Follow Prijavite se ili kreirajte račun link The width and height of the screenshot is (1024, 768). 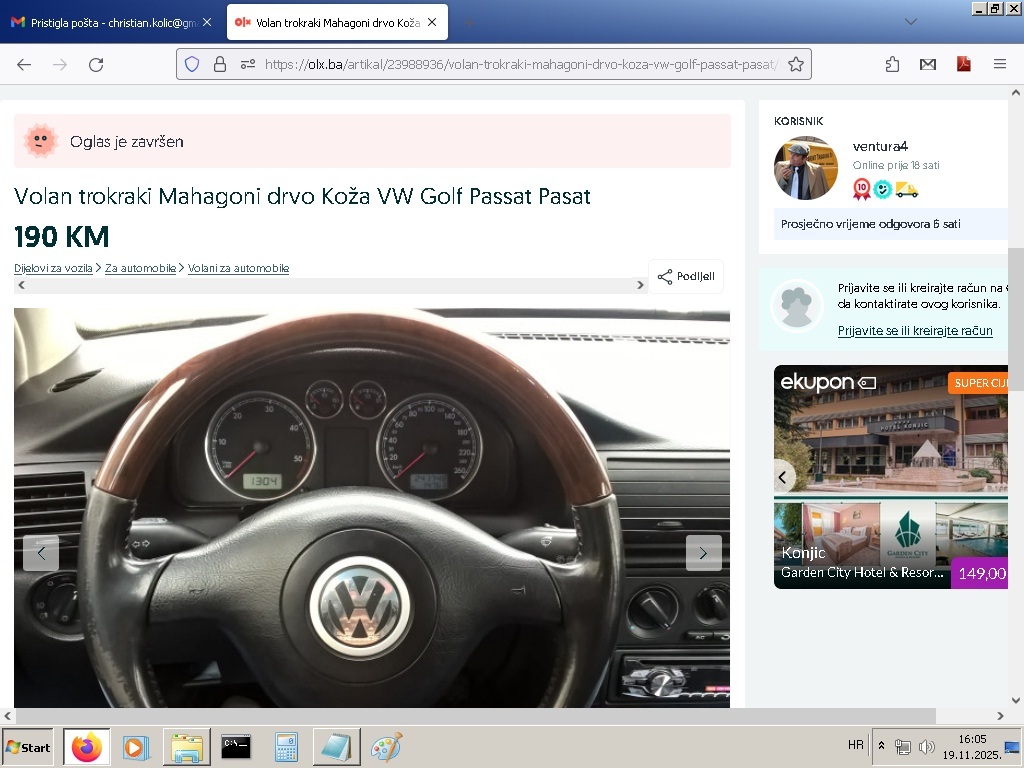915,330
